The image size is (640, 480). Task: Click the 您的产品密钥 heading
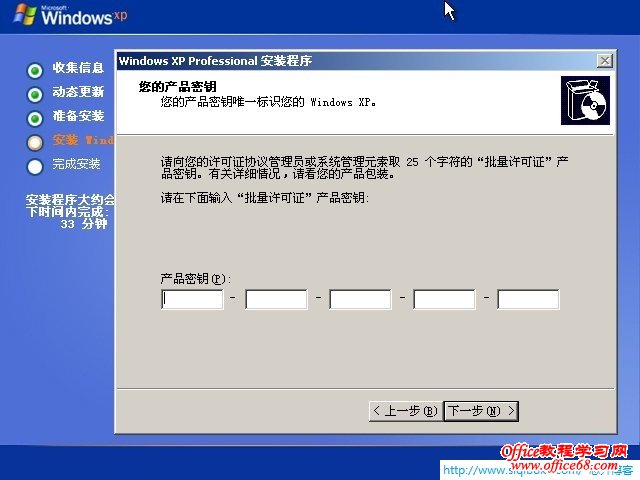[x=178, y=87]
